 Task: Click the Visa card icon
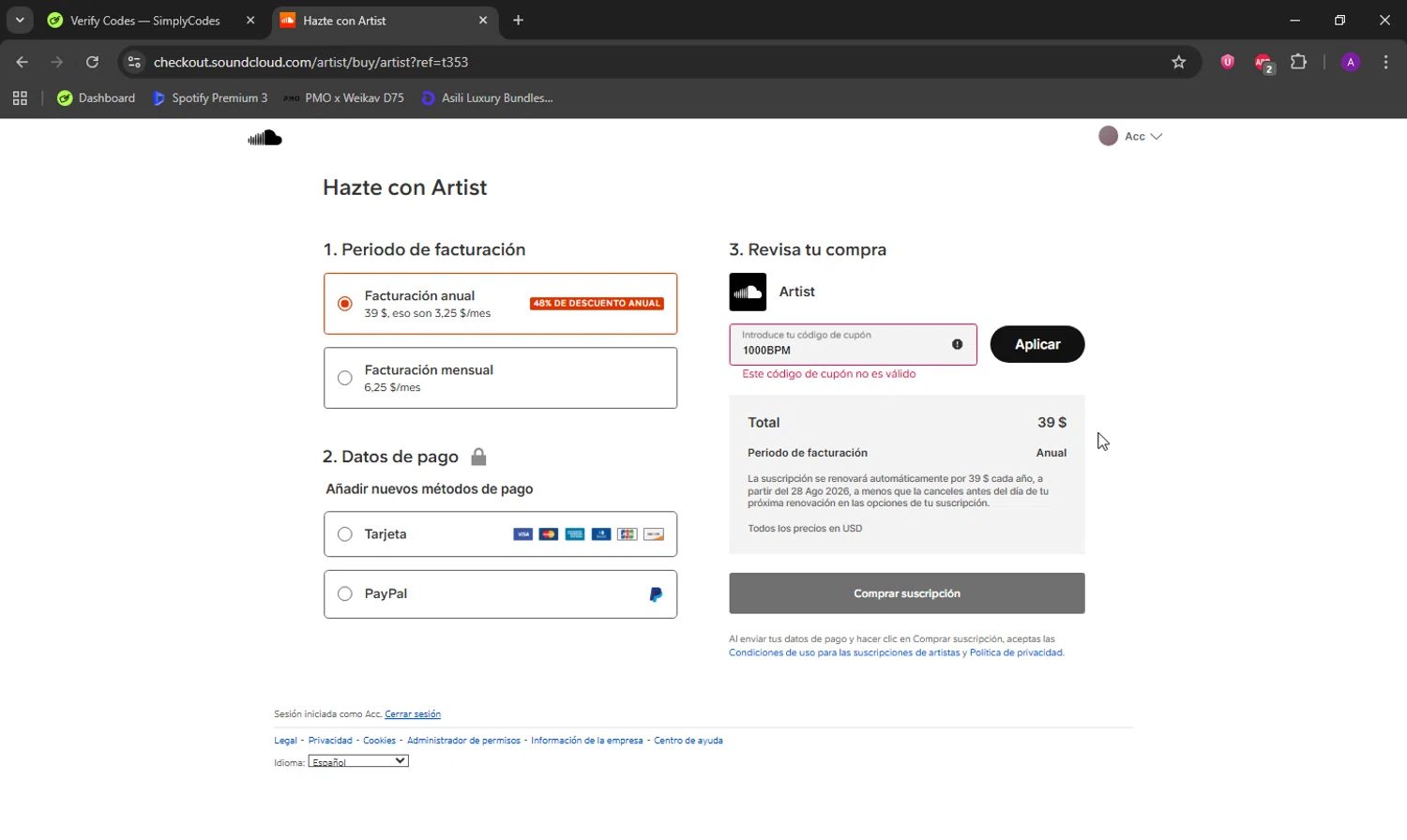[522, 534]
